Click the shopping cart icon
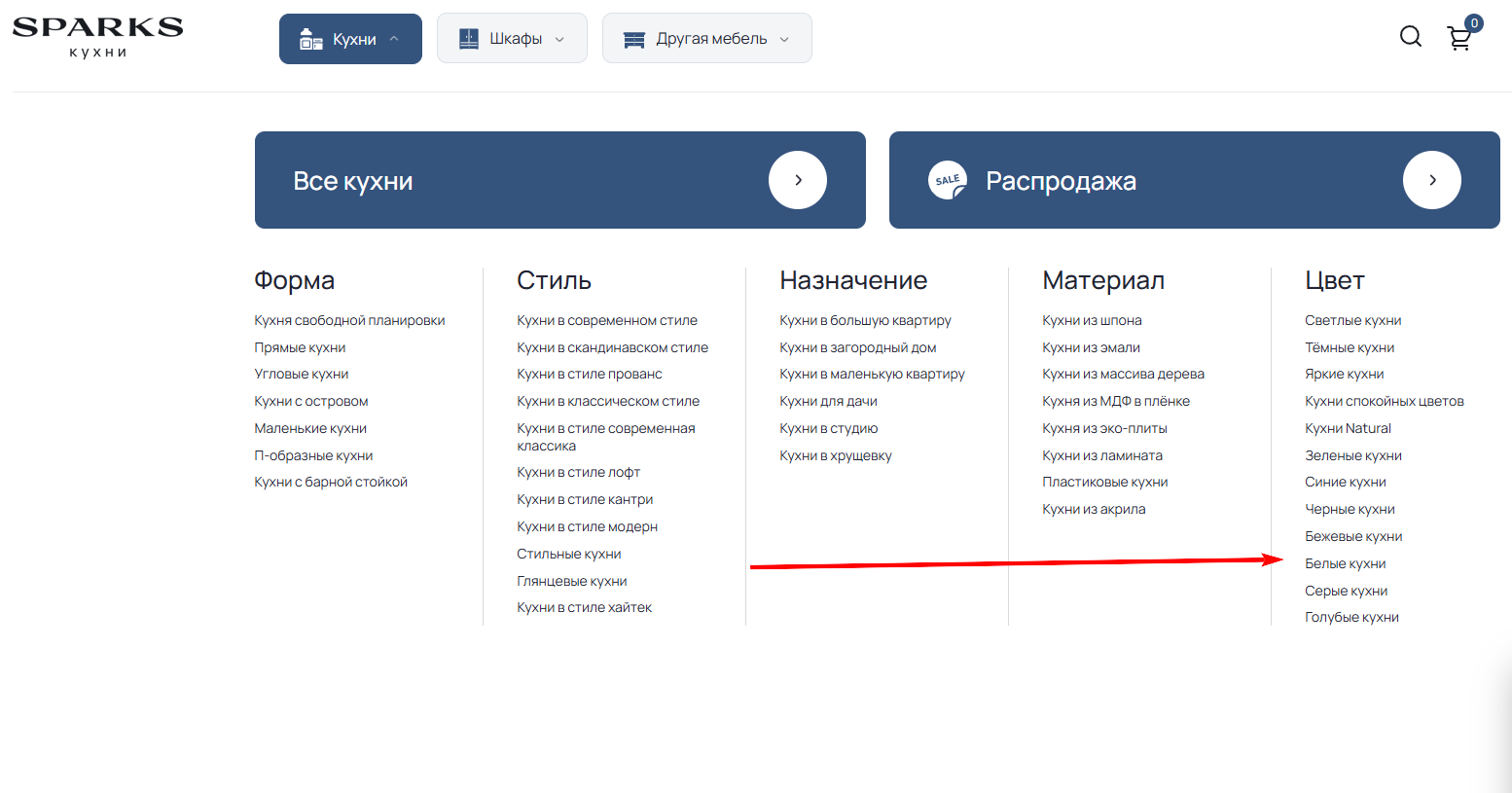Image resolution: width=1512 pixels, height=793 pixels. tap(1459, 38)
